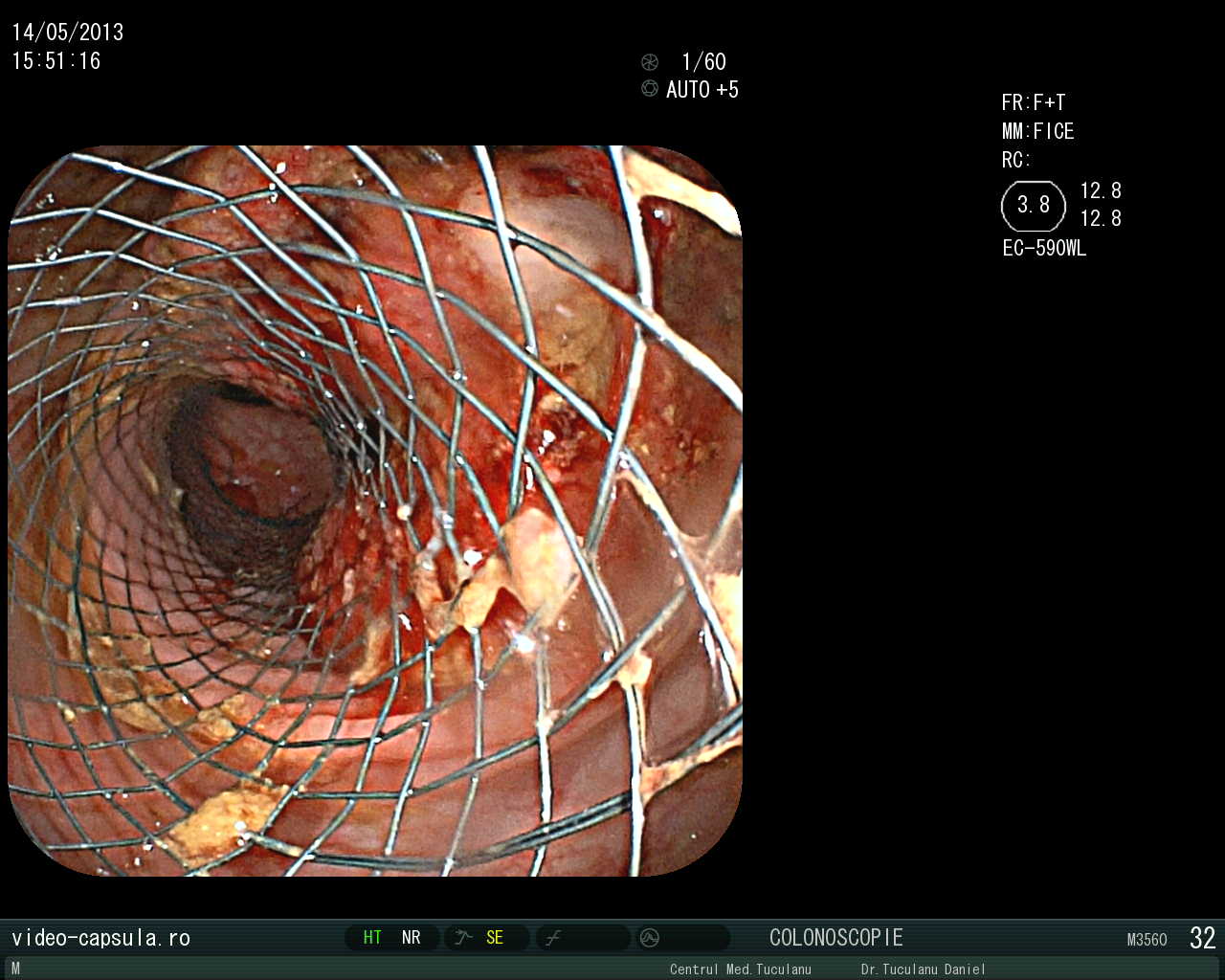Click the COLONOSCOPIE procedure label

[835, 938]
